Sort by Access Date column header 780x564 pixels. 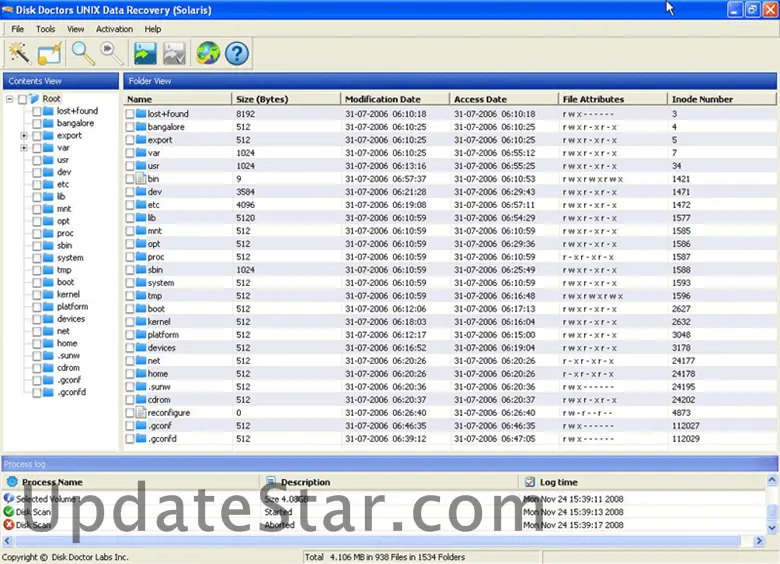(504, 99)
